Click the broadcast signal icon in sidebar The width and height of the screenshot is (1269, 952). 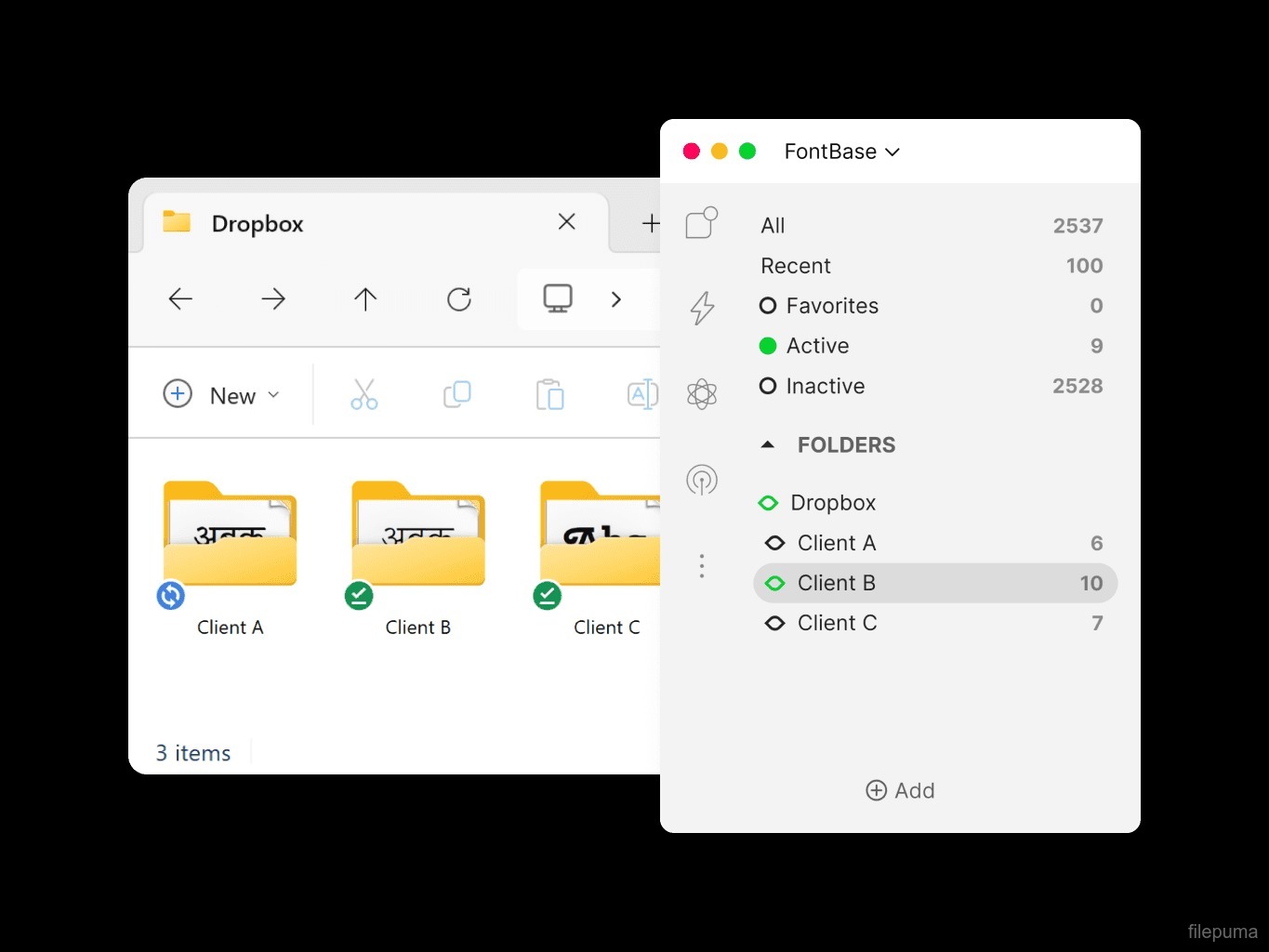point(702,480)
